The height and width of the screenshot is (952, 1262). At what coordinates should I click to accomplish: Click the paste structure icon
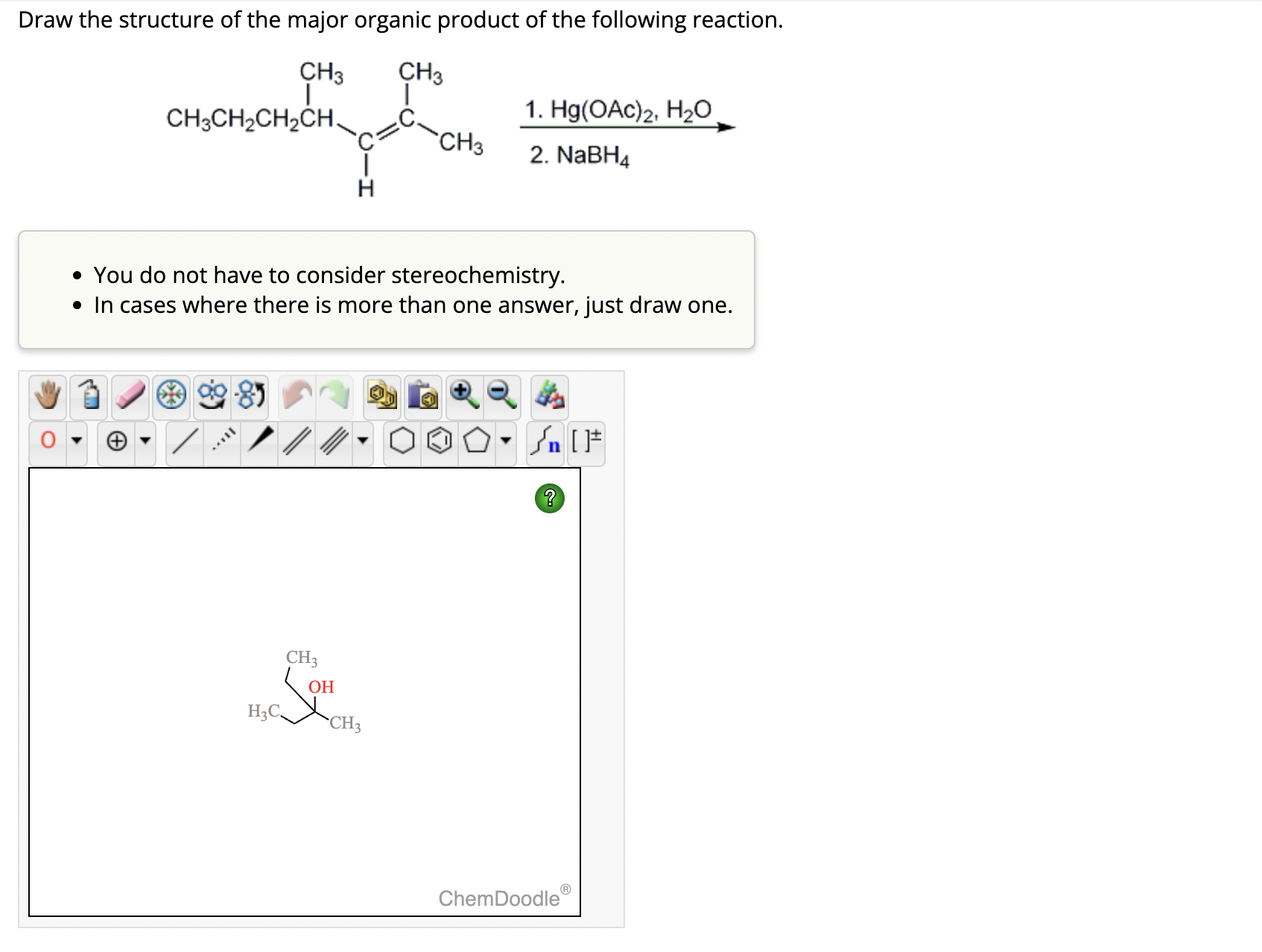(420, 396)
